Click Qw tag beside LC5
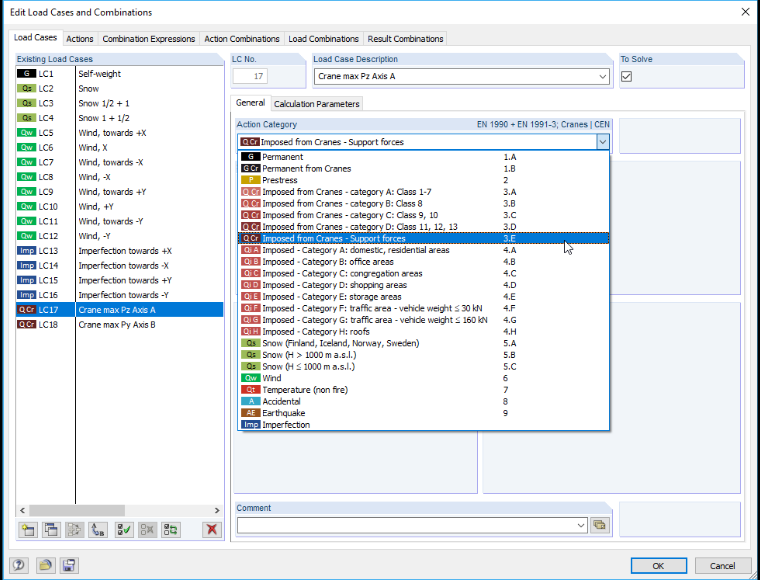The image size is (760, 580). pos(27,133)
